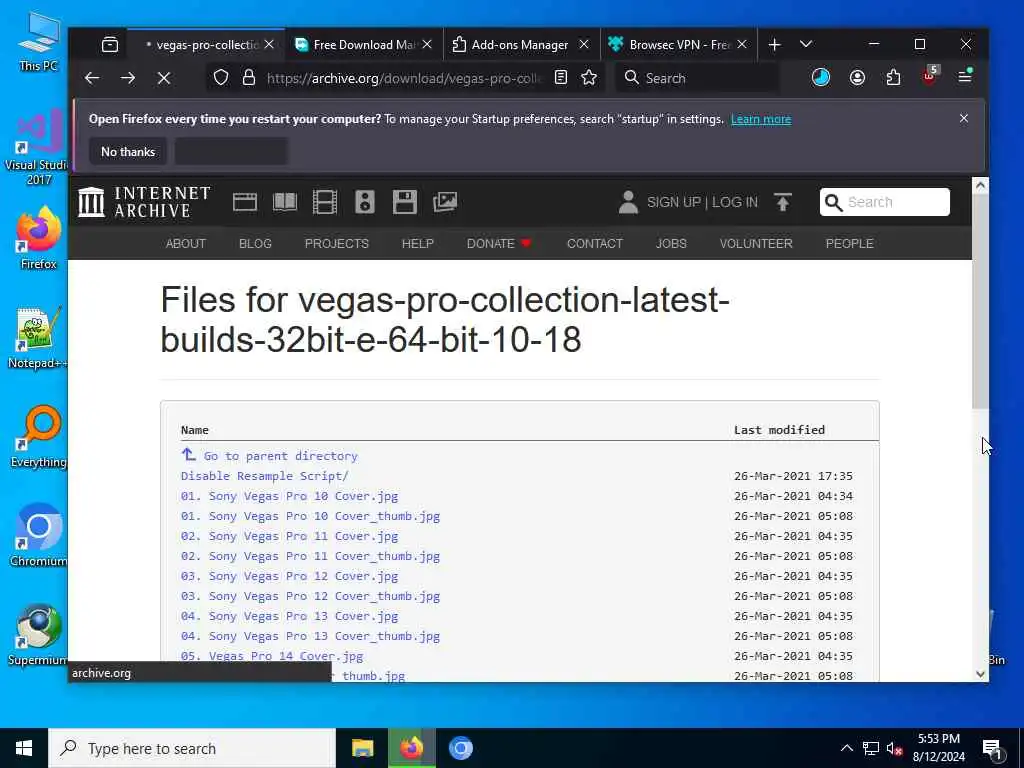Open the DONATE menu item
The height and width of the screenshot is (768, 1024).
(499, 244)
